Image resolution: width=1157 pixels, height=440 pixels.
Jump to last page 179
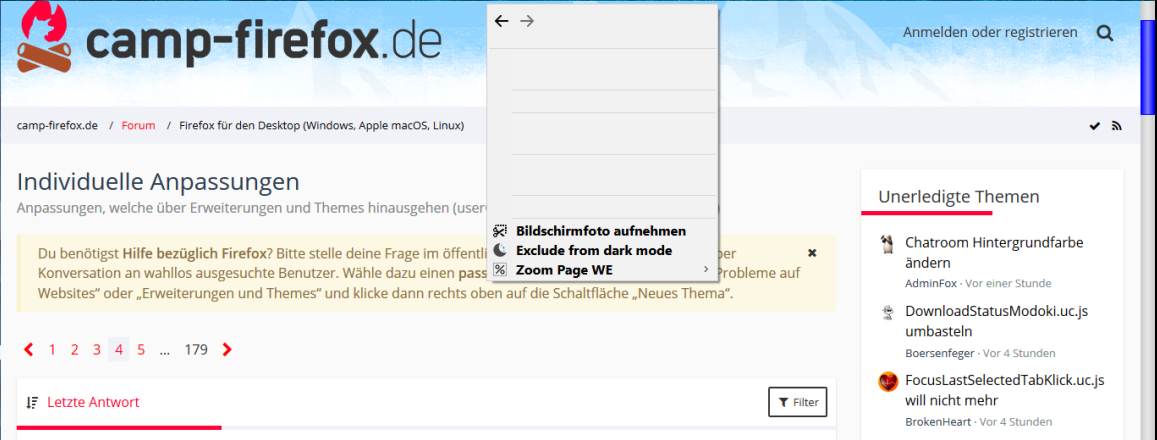(x=196, y=350)
